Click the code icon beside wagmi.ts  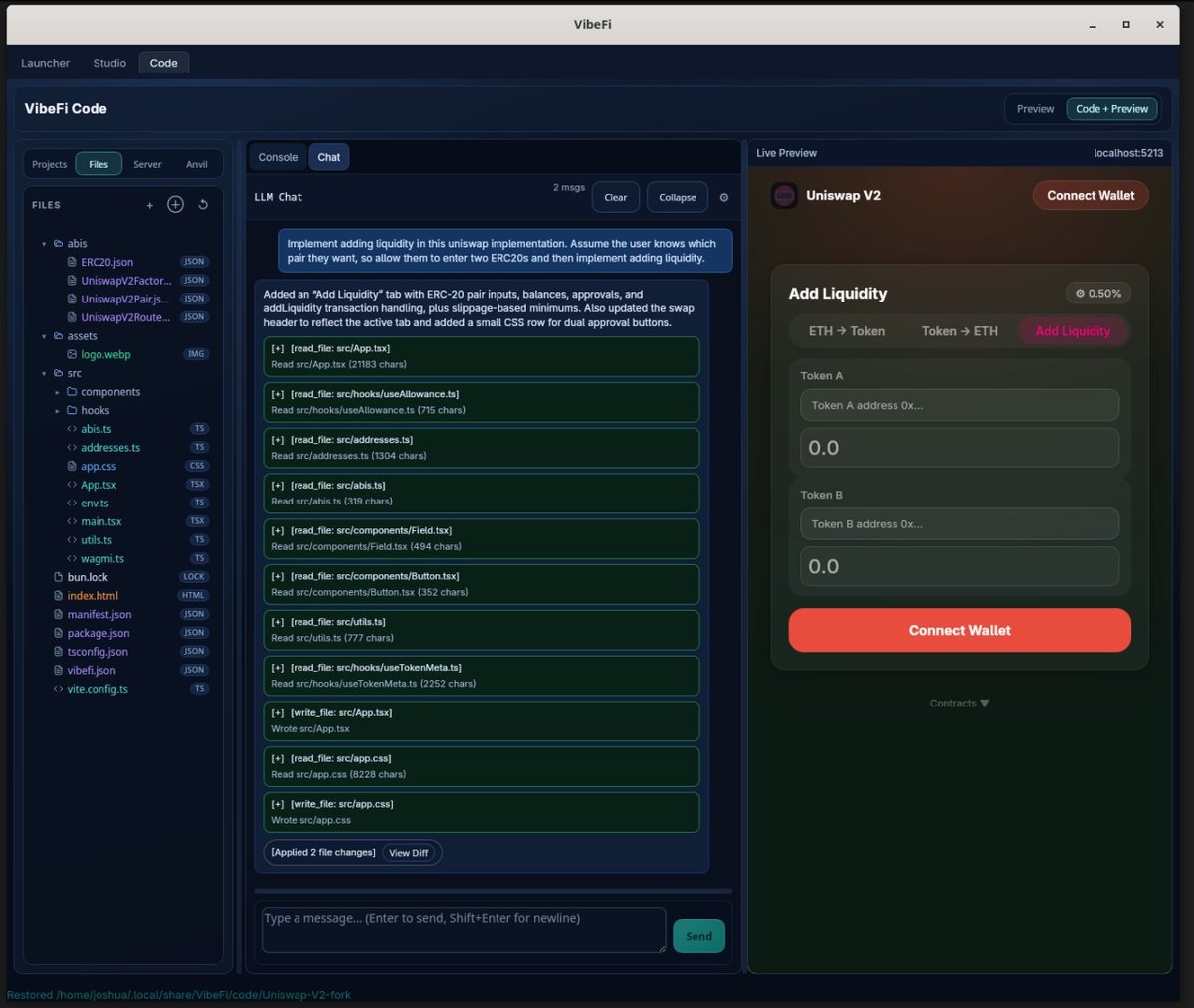(x=72, y=558)
